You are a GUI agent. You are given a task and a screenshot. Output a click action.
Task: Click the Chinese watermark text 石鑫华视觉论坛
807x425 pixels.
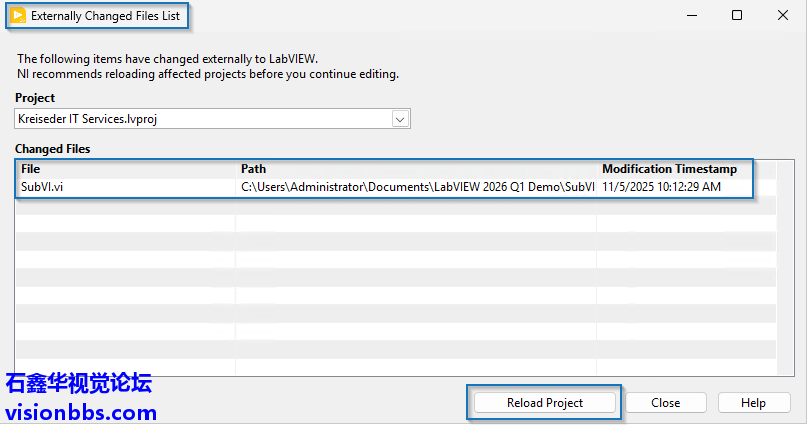coord(78,385)
